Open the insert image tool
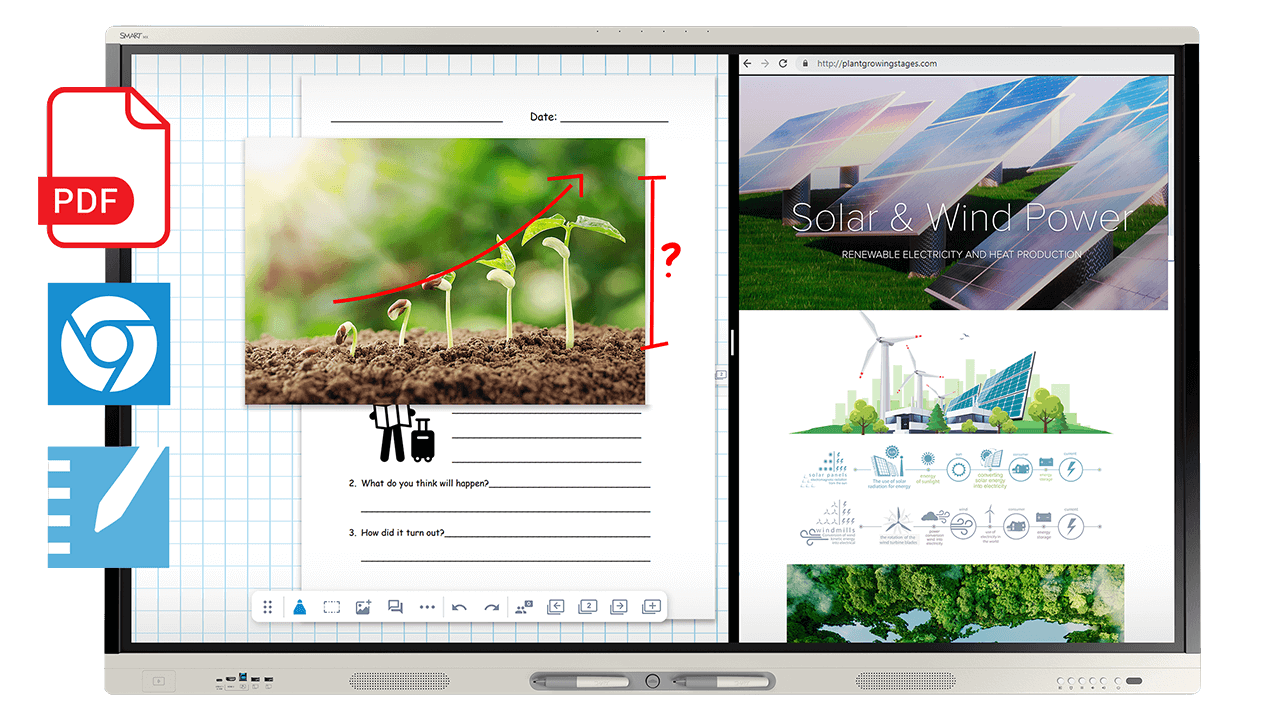Viewport: 1280px width, 720px height. tap(363, 606)
